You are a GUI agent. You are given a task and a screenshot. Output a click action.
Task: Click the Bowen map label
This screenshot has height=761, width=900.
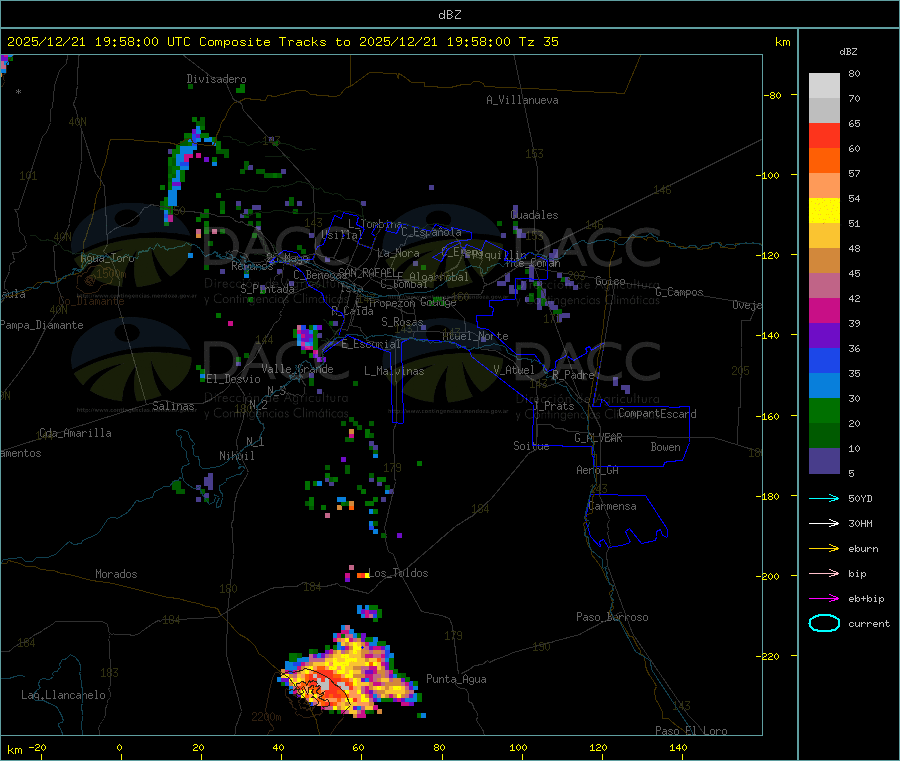tap(665, 447)
